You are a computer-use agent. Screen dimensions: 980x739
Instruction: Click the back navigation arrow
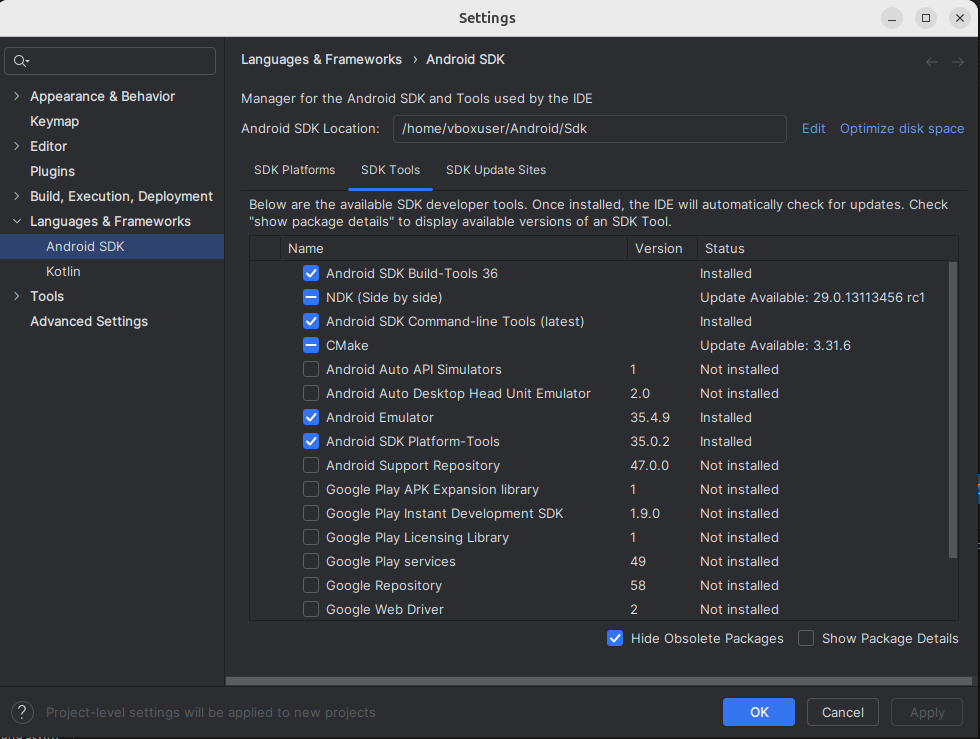click(x=932, y=61)
